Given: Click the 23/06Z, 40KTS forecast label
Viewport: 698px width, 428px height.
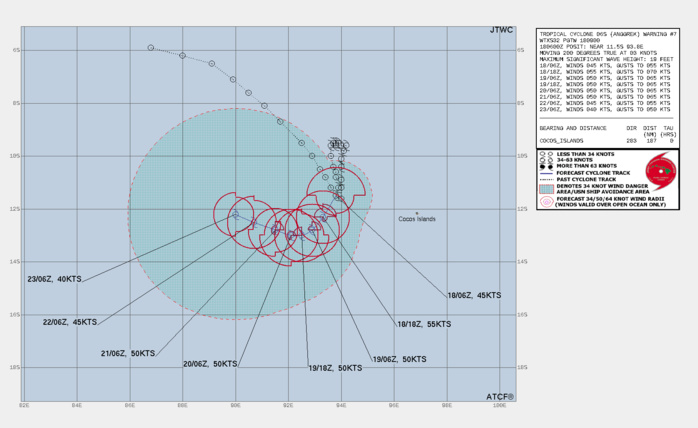Looking at the screenshot, I should coord(54,280).
